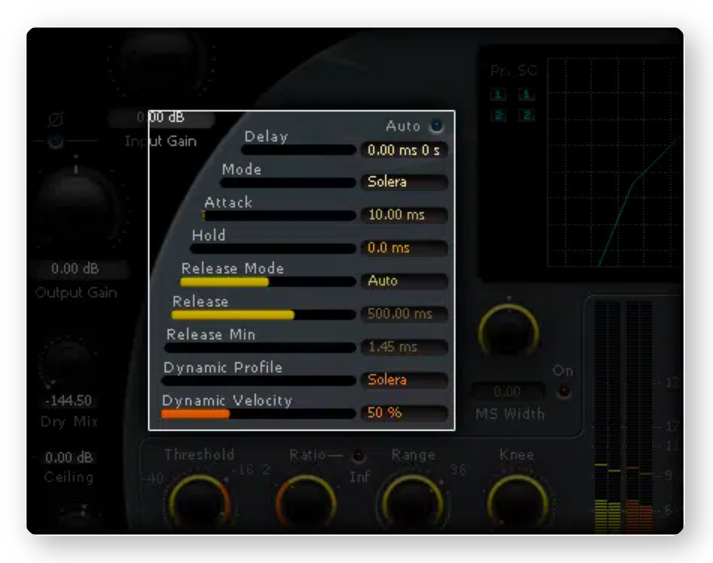Click the Output Gain knob
The height and width of the screenshot is (563, 713).
(76, 206)
